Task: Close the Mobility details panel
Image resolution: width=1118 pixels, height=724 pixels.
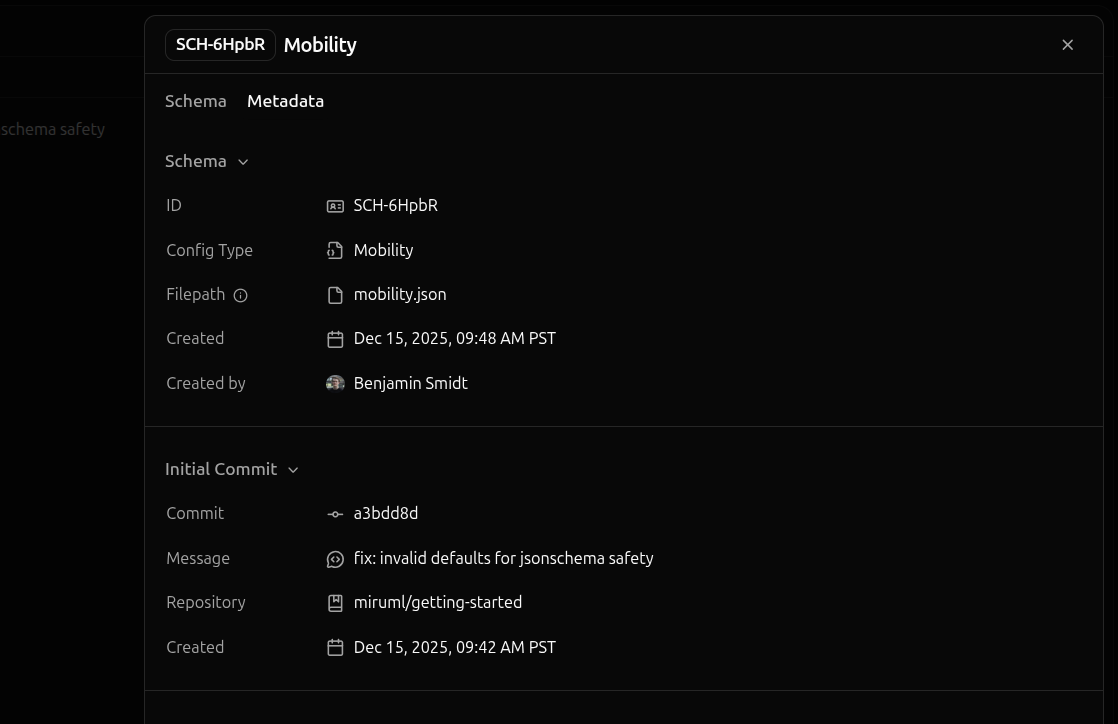Action: tap(1067, 45)
